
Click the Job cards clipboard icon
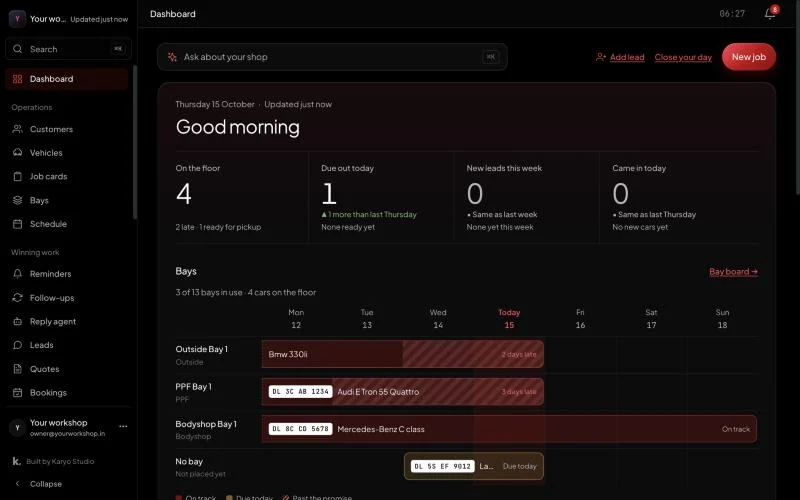(17, 177)
